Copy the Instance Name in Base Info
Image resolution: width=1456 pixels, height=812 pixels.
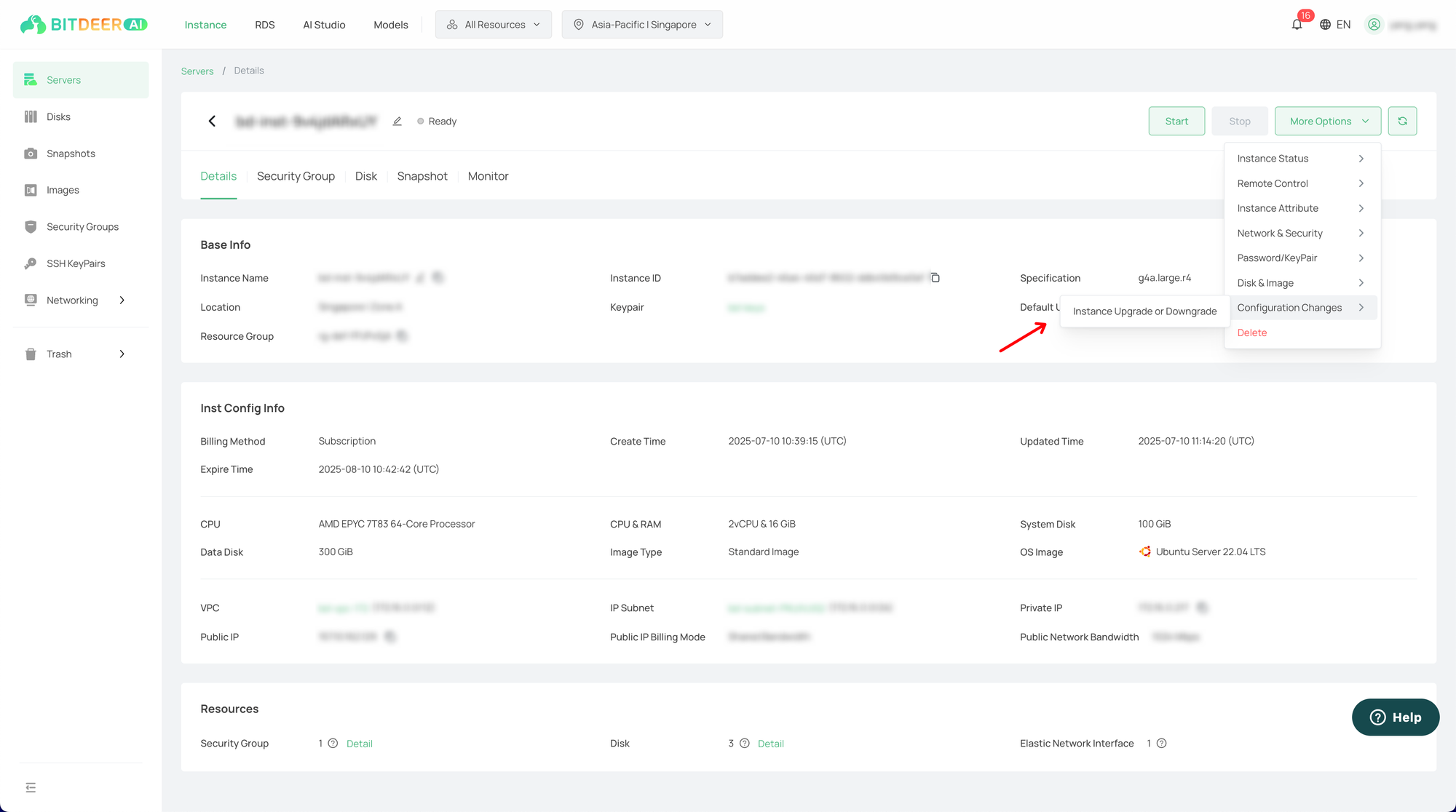438,278
